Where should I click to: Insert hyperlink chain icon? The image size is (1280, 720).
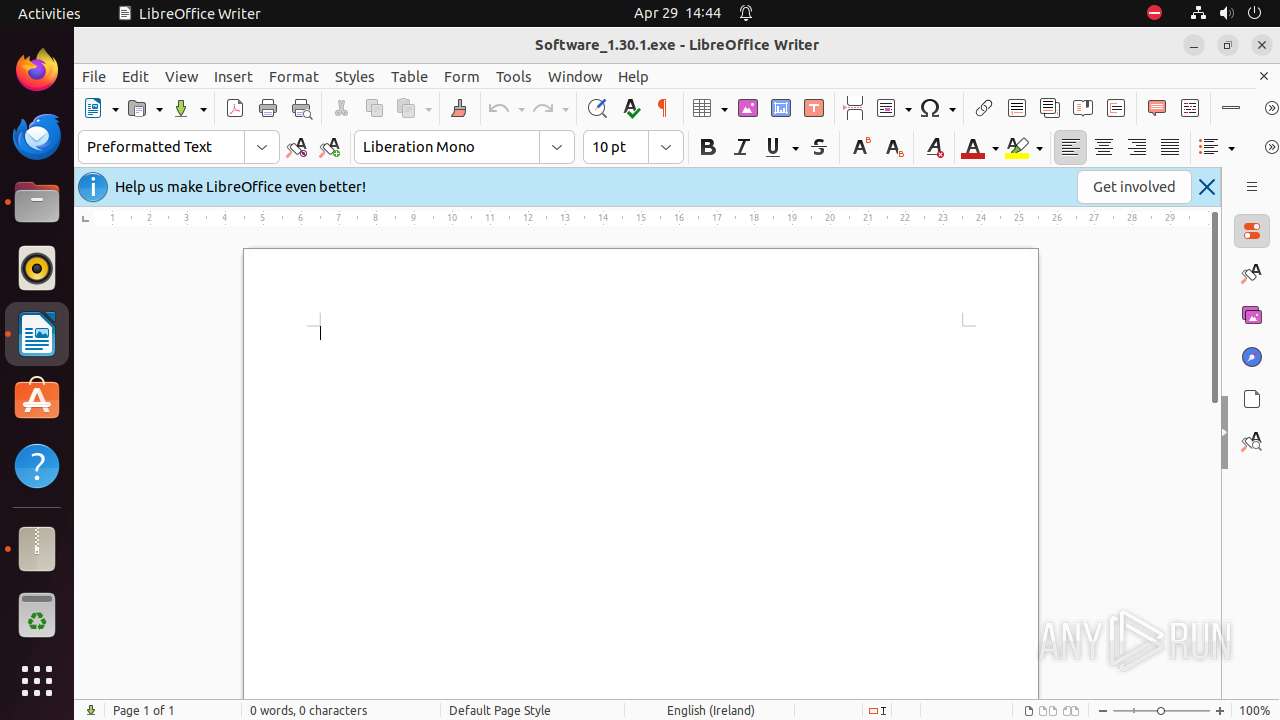984,108
